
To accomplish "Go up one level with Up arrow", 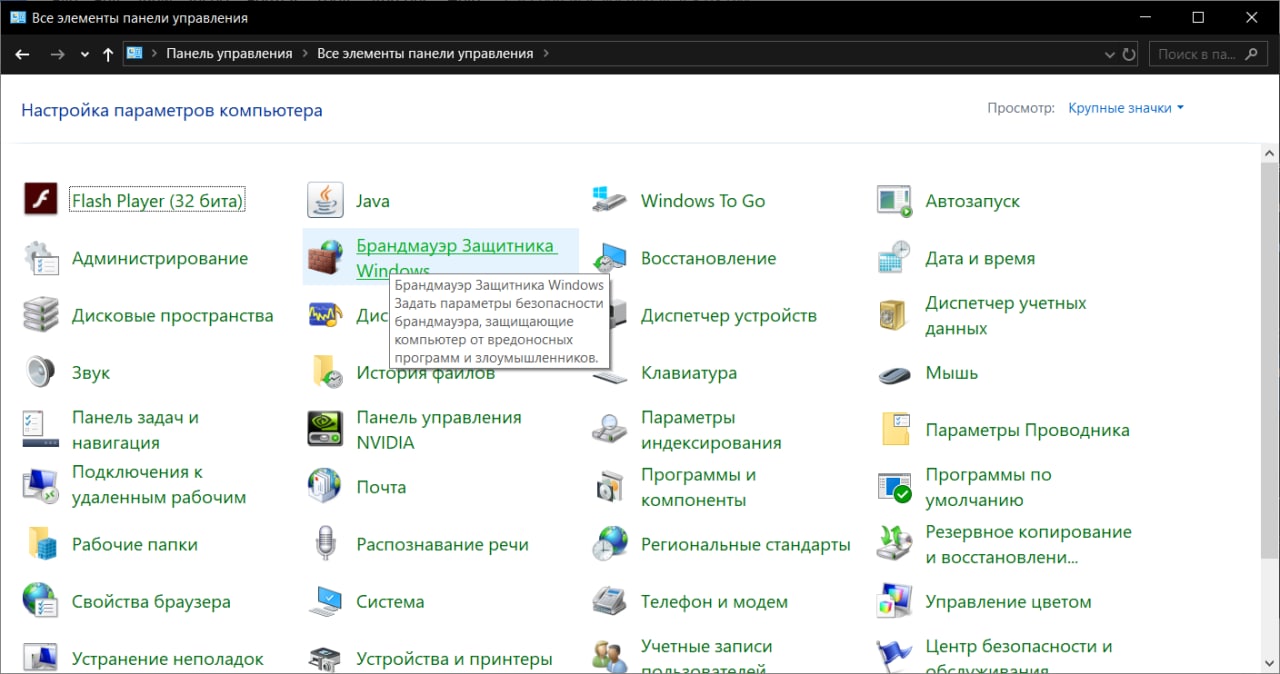I will 108,54.
